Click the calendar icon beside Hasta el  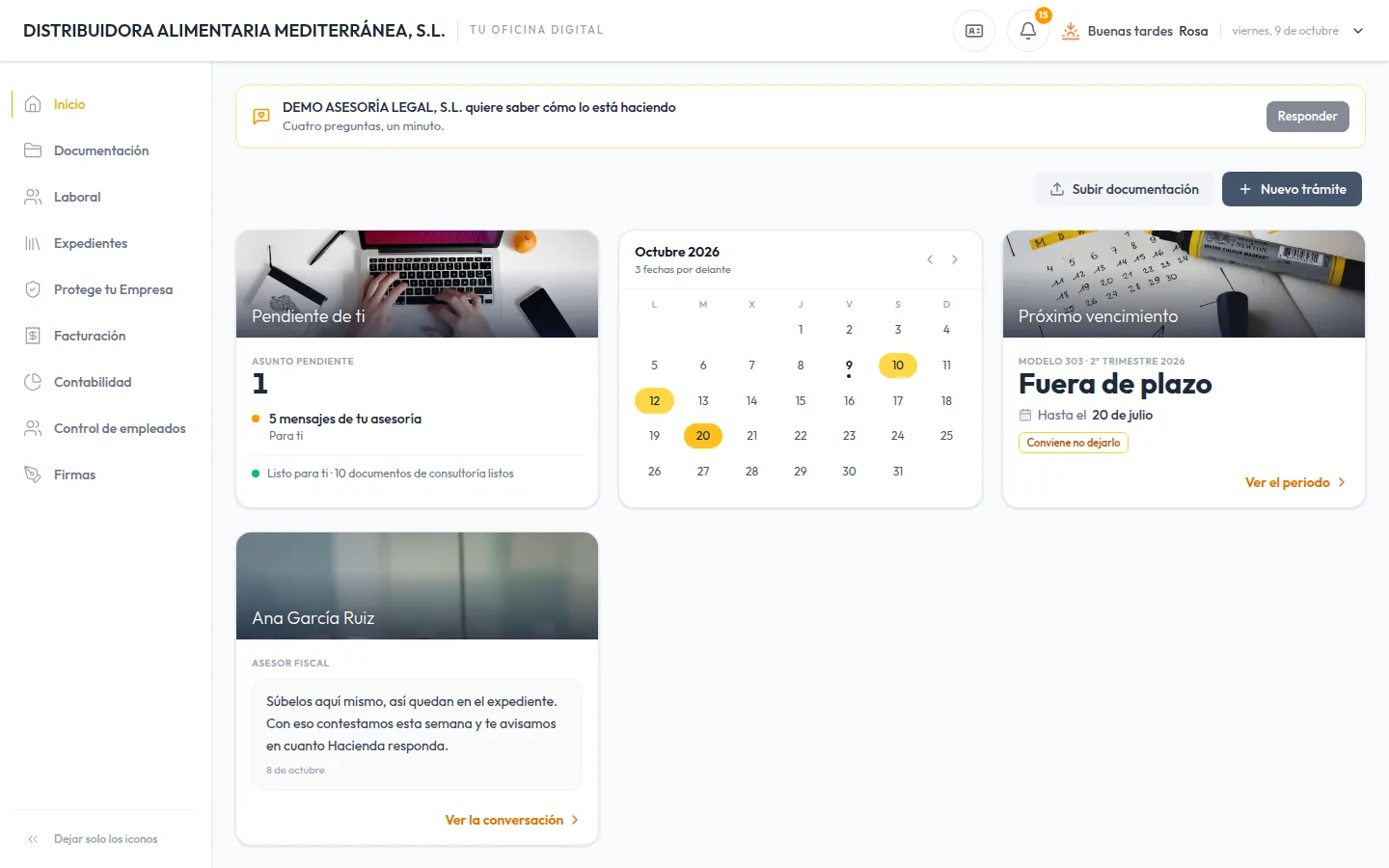(1025, 415)
